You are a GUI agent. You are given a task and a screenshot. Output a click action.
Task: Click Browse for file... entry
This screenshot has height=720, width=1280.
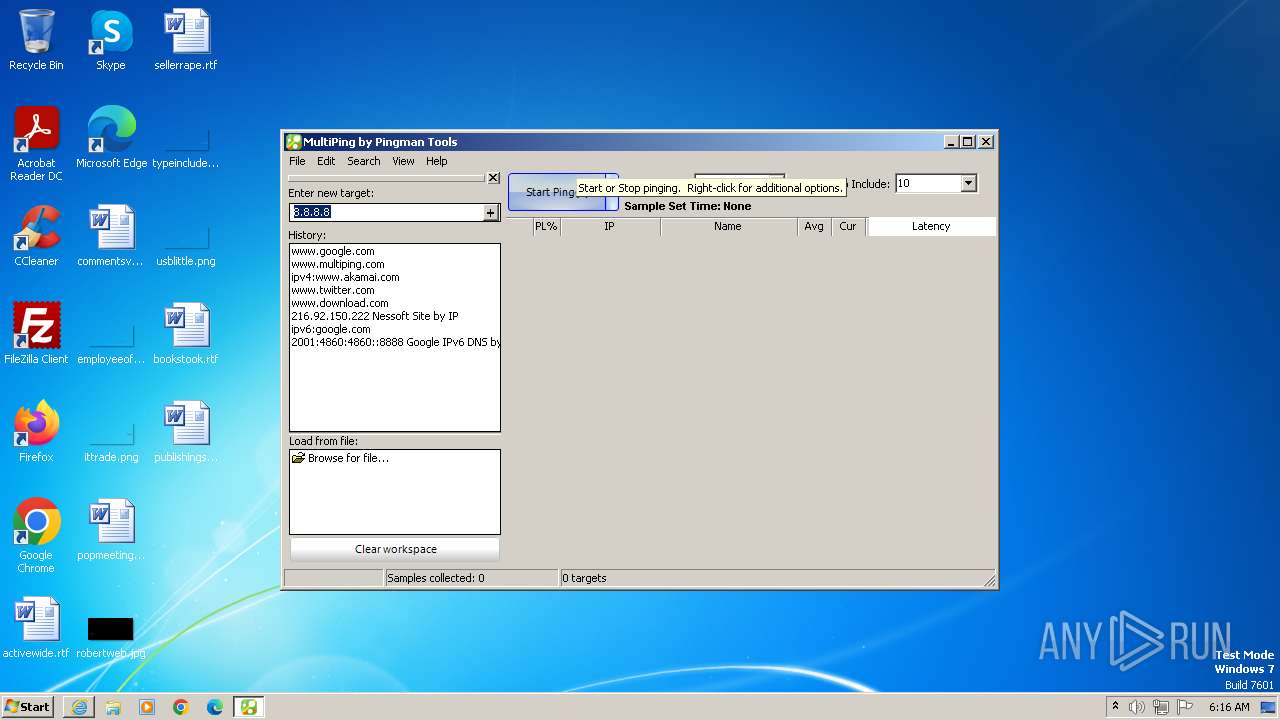click(x=348, y=458)
